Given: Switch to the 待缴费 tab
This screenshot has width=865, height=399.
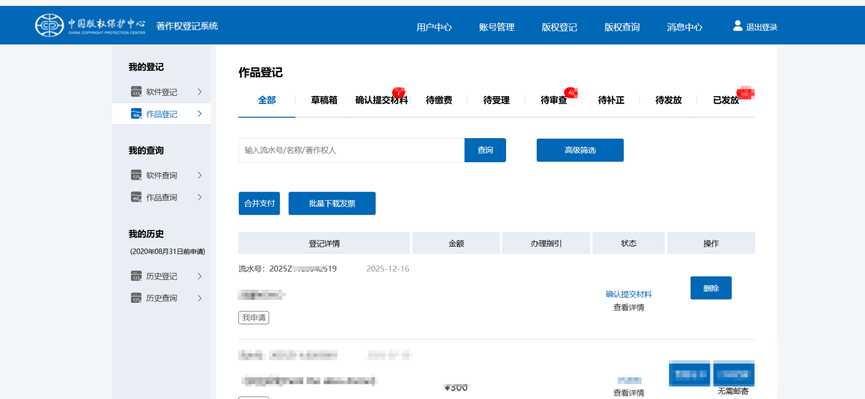Looking at the screenshot, I should pos(439,100).
